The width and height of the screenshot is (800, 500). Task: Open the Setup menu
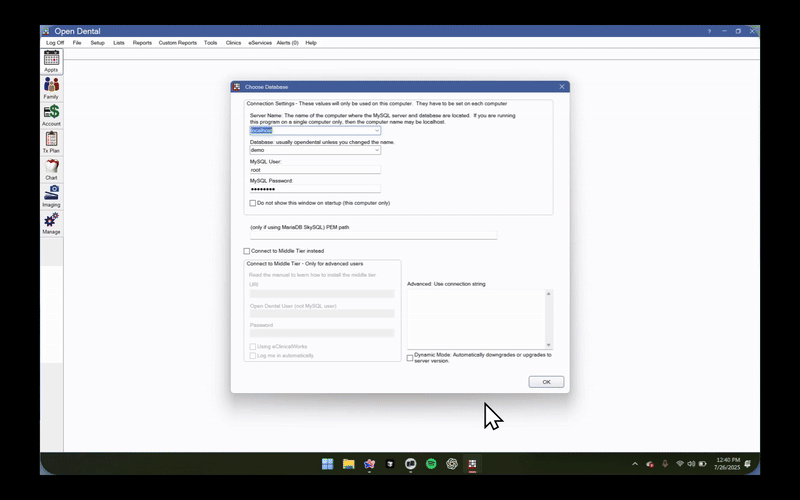pyautogui.click(x=97, y=43)
